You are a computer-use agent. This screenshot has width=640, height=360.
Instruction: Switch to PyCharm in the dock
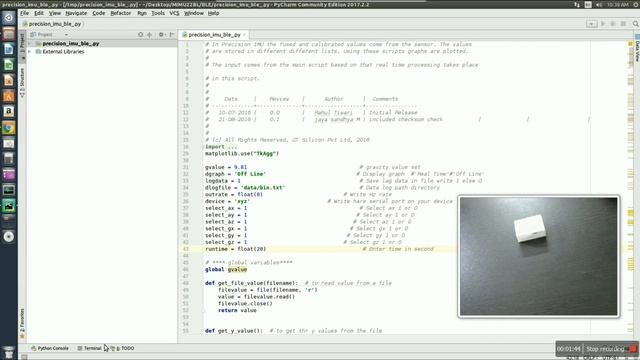(9, 205)
